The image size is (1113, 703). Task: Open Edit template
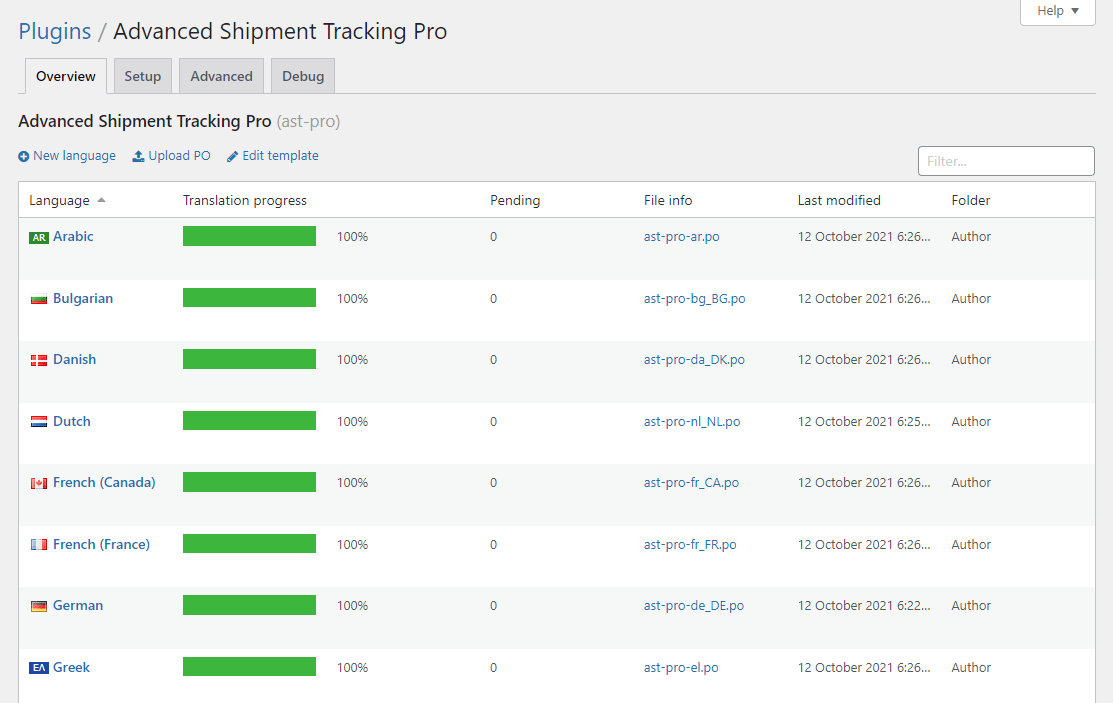[273, 156]
